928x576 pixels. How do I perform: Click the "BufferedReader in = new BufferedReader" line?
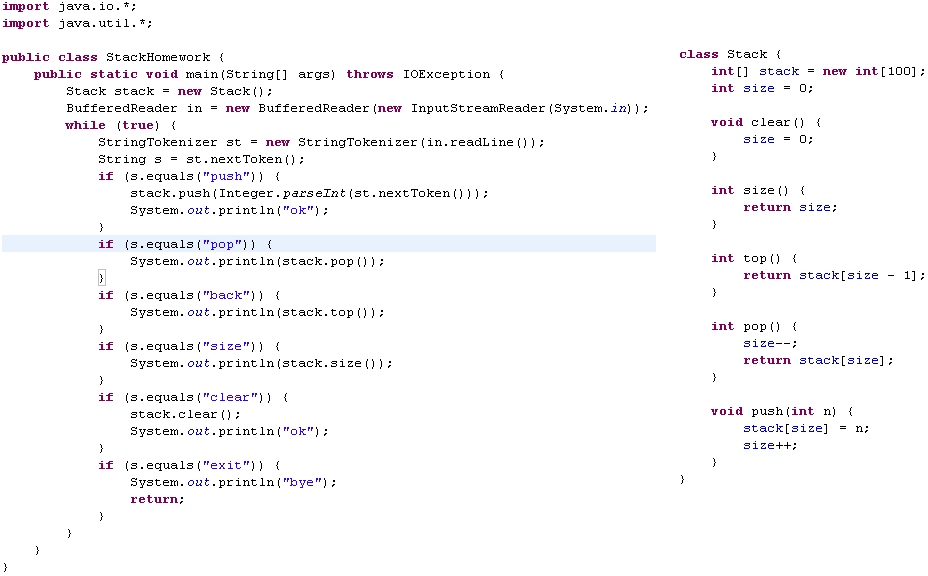click(357, 108)
